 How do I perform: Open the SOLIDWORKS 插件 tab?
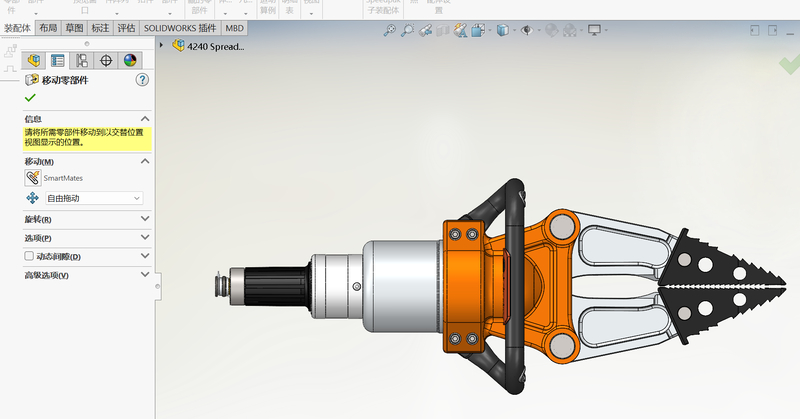(180, 29)
